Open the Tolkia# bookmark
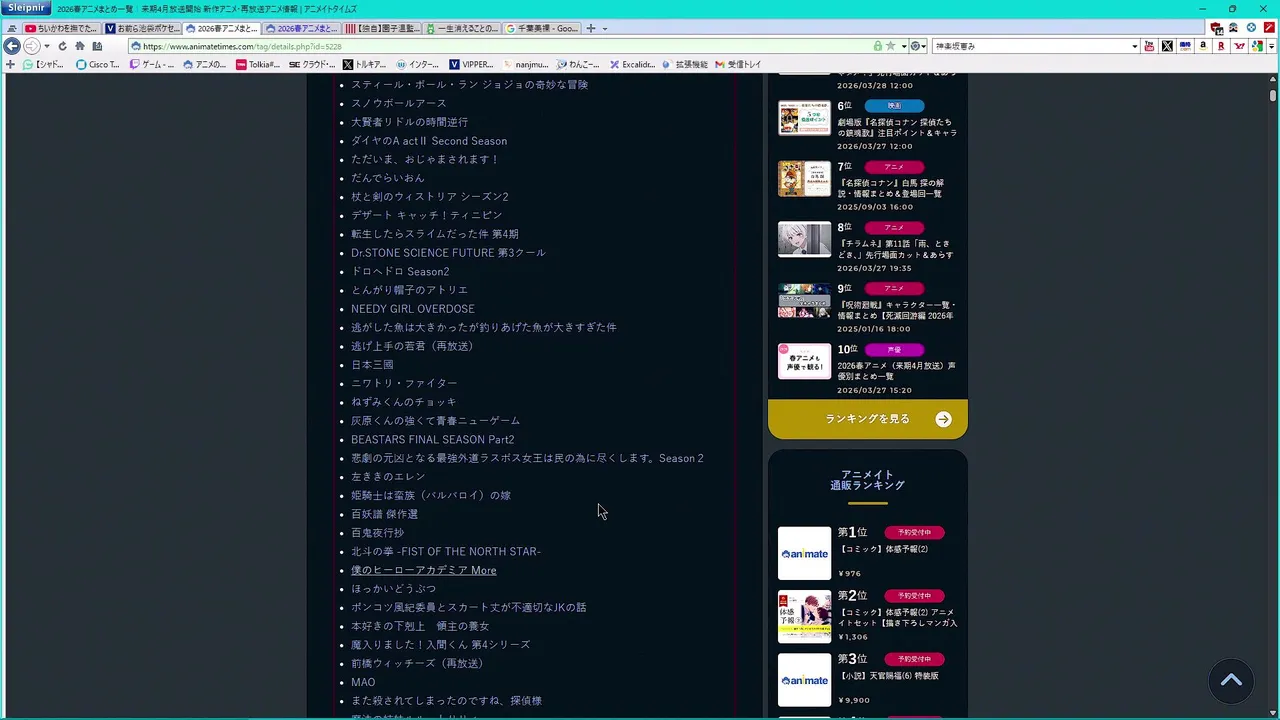Viewport: 1280px width, 720px height. tap(258, 64)
